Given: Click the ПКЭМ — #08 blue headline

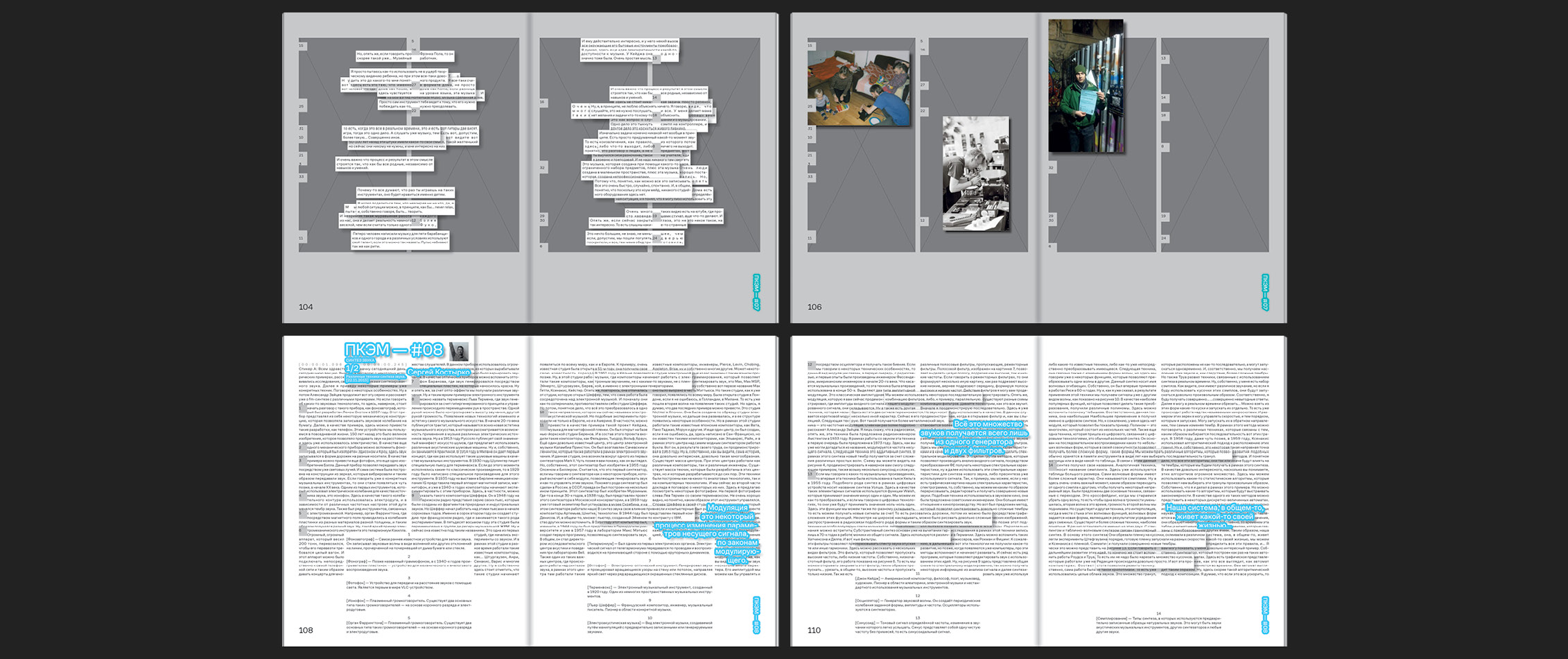Looking at the screenshot, I should (x=394, y=349).
